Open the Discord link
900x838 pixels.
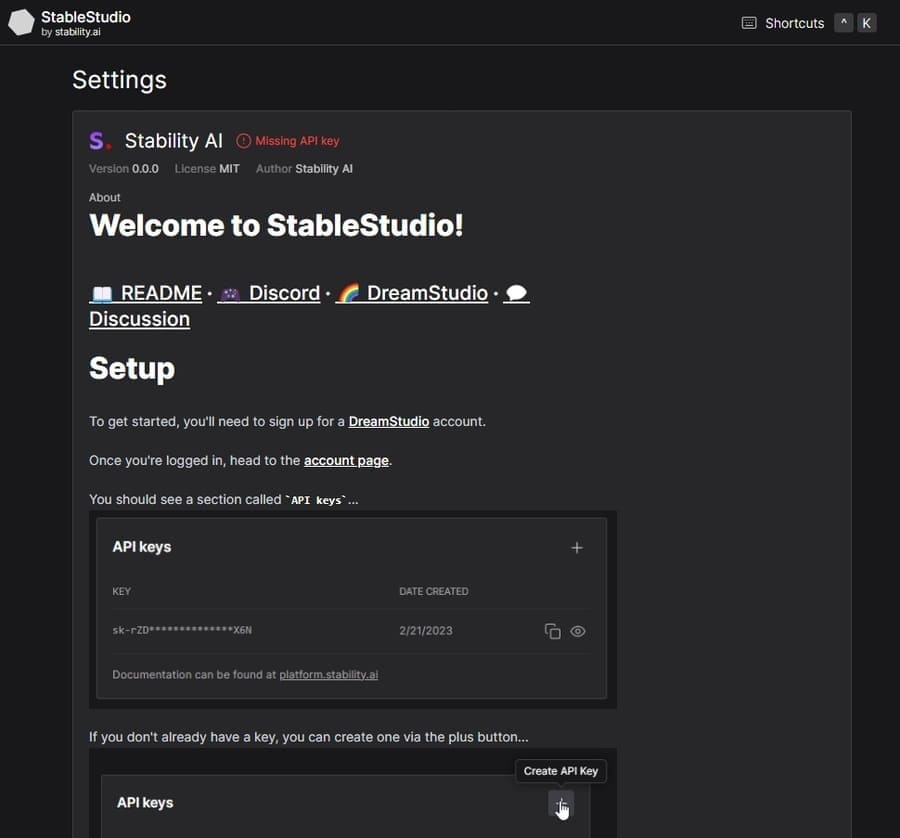pos(269,293)
